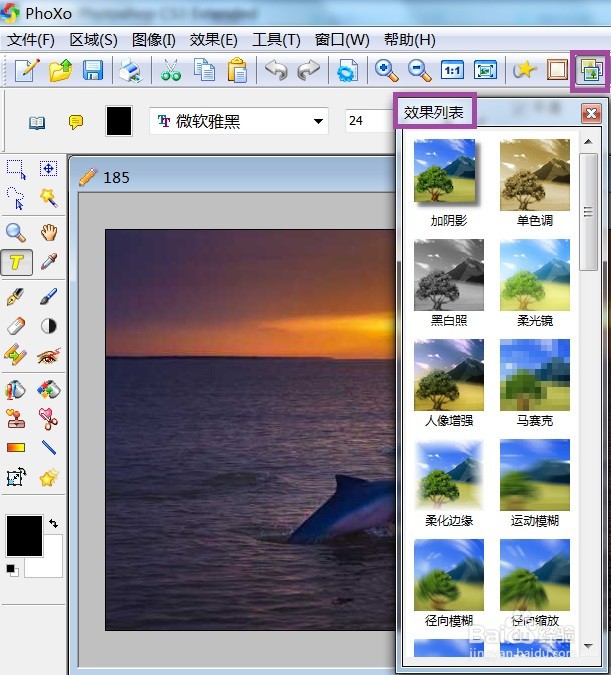611x675 pixels.
Task: Select the star shape tool in toolbox
Action: point(49,477)
